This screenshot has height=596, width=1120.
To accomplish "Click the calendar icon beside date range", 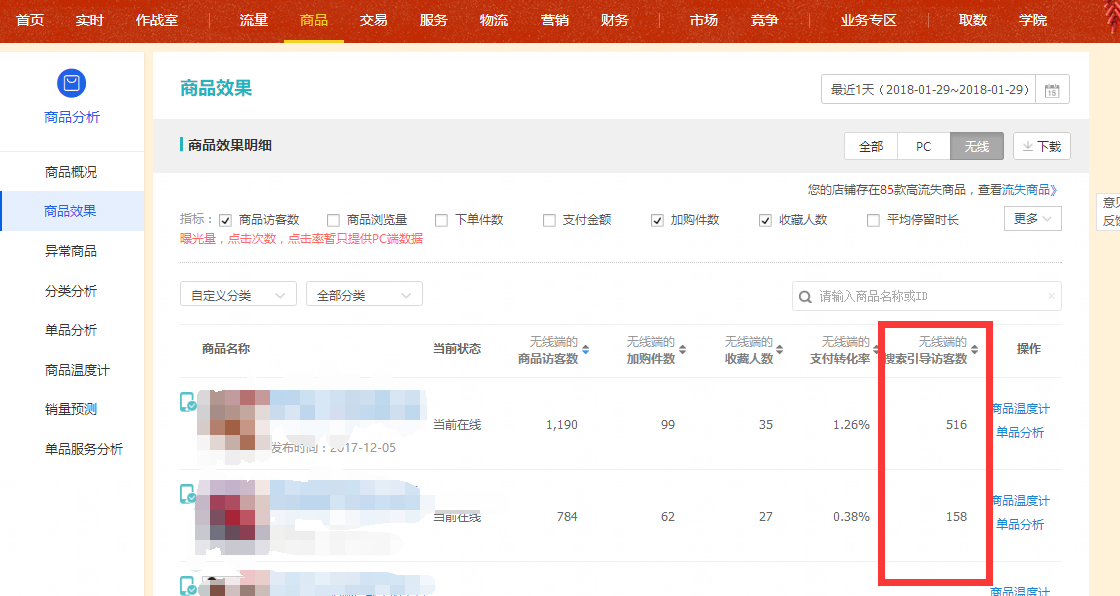I will (1052, 90).
